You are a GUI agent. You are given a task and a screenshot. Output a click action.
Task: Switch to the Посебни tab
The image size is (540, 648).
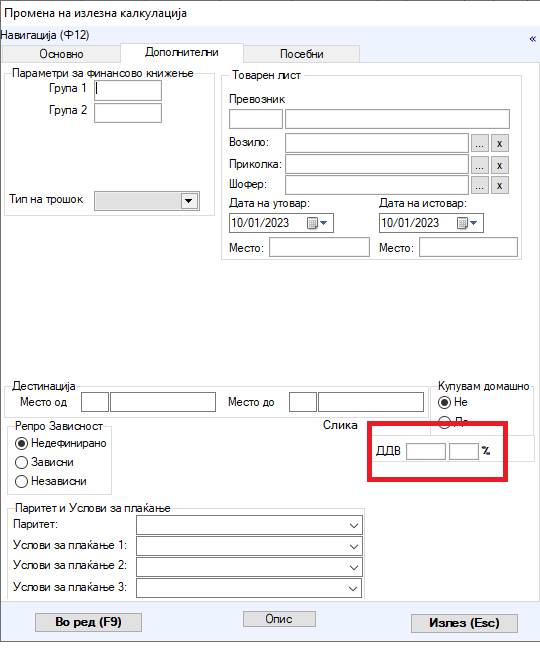point(302,54)
